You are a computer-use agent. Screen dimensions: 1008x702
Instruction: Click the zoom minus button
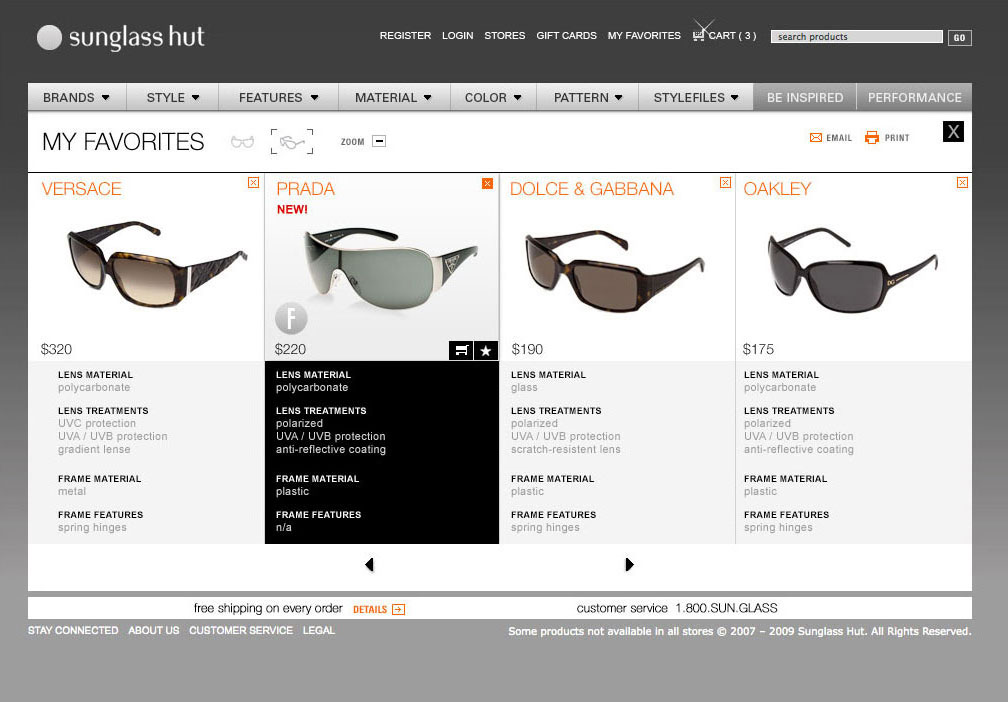tap(379, 141)
